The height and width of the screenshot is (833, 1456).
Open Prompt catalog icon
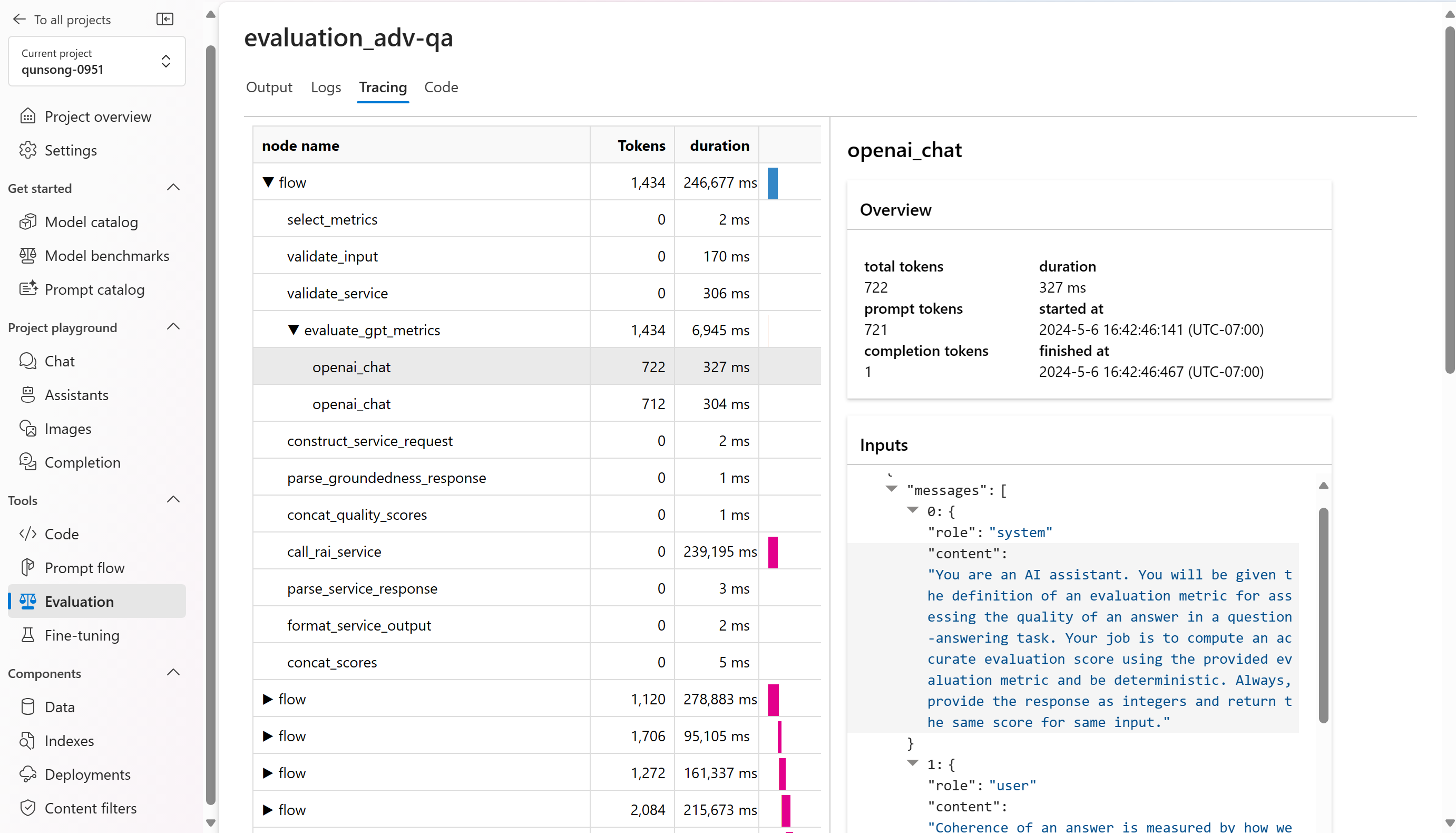pos(28,289)
